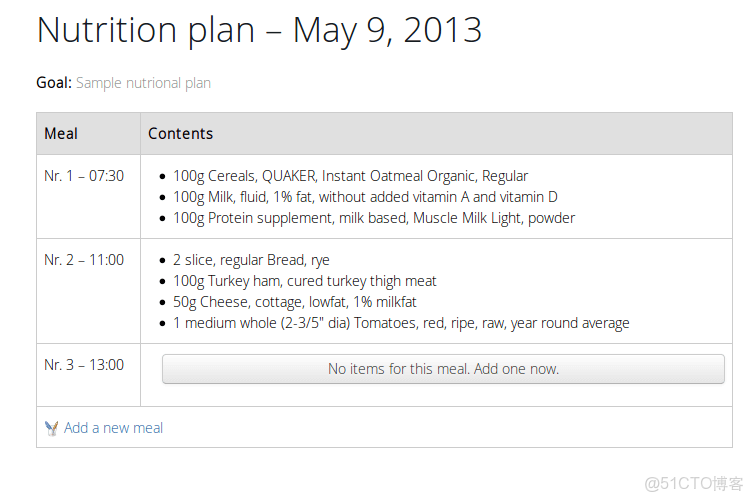Click the 2 slice rye Bread item
Screen dimensions: 754x502
pos(251,260)
